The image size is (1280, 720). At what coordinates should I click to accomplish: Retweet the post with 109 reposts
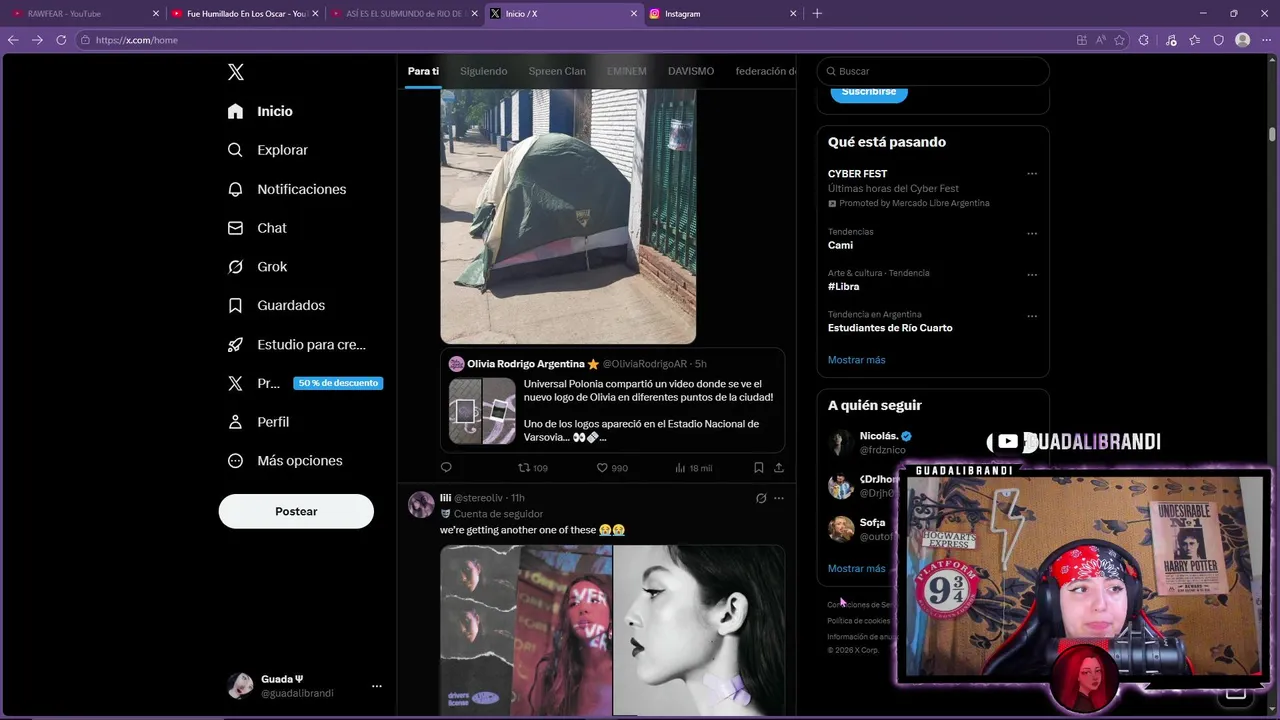point(532,468)
